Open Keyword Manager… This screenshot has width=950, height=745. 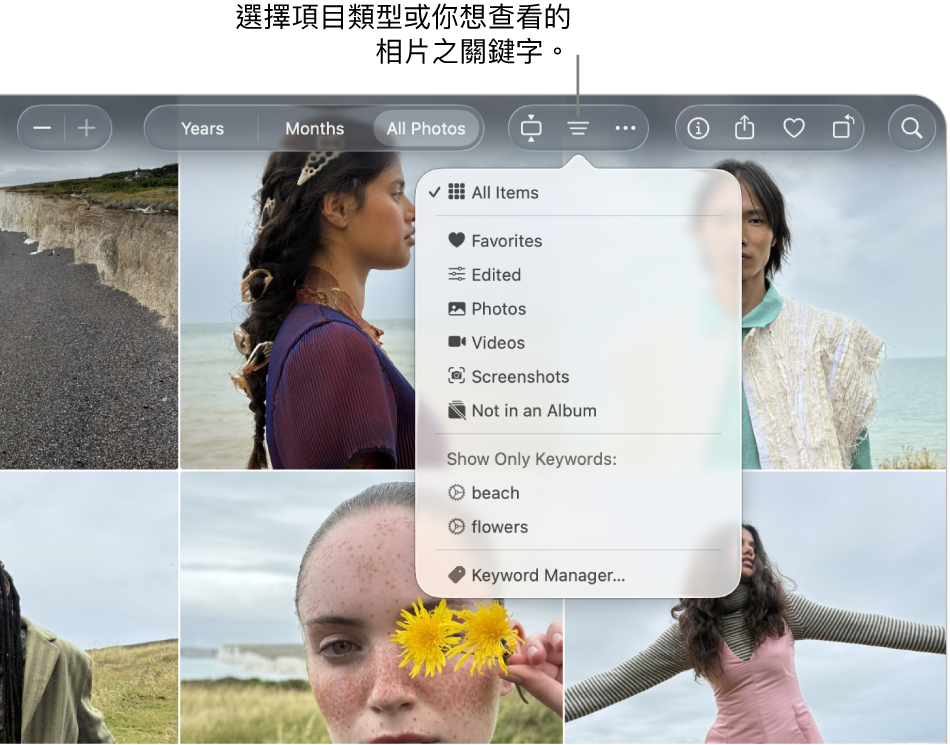[x=578, y=575]
